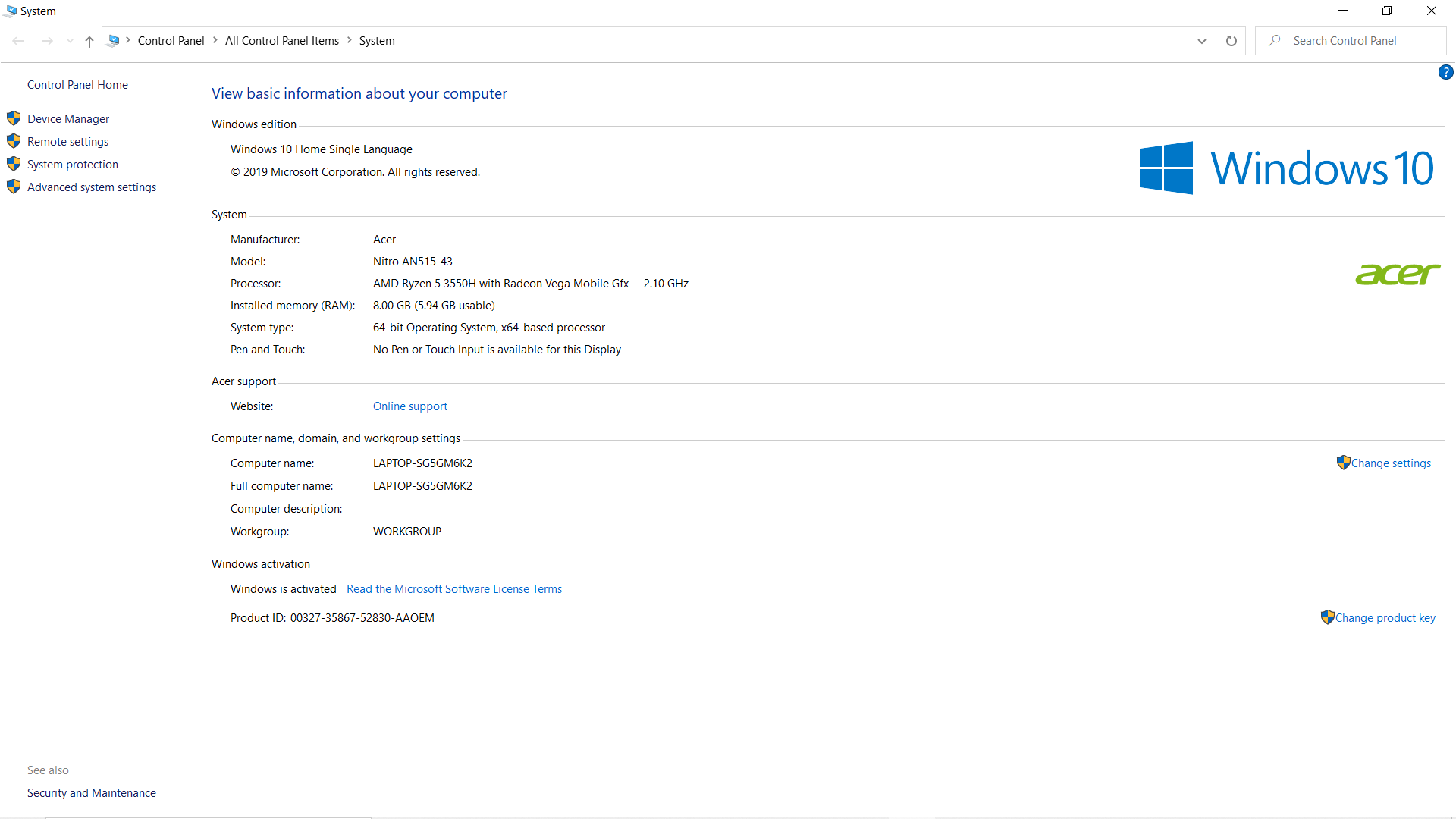The width and height of the screenshot is (1456, 819).
Task: Navigate to Control Panel via breadcrumb
Action: (171, 40)
